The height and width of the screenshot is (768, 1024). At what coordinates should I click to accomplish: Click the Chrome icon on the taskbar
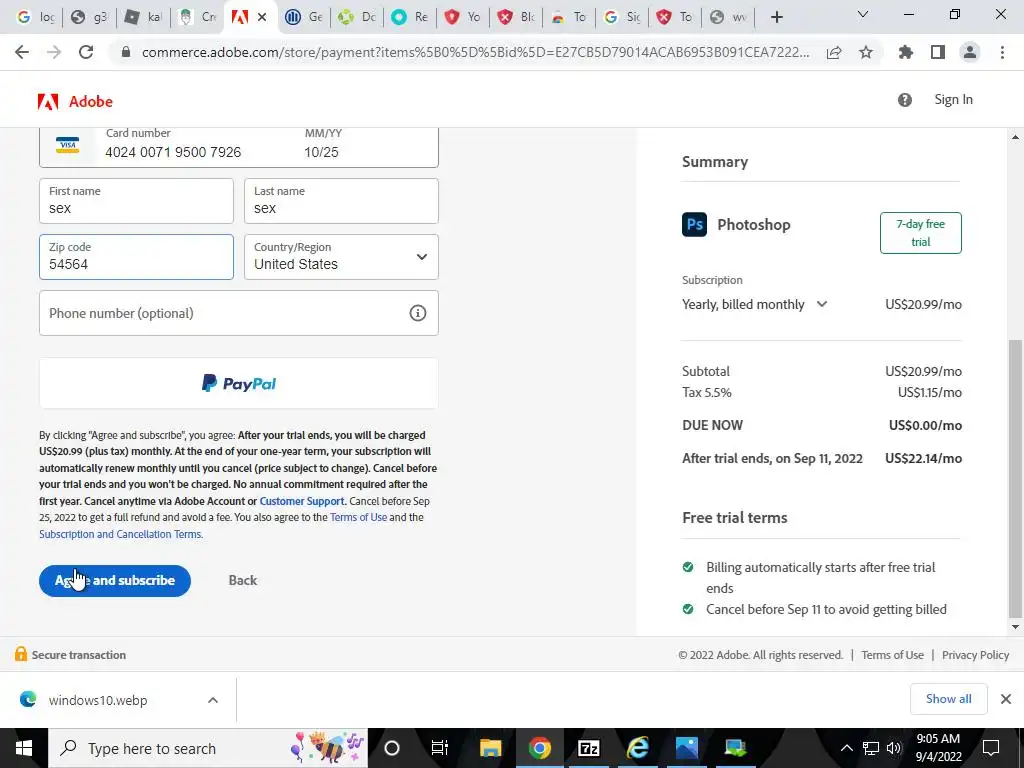tap(539, 748)
